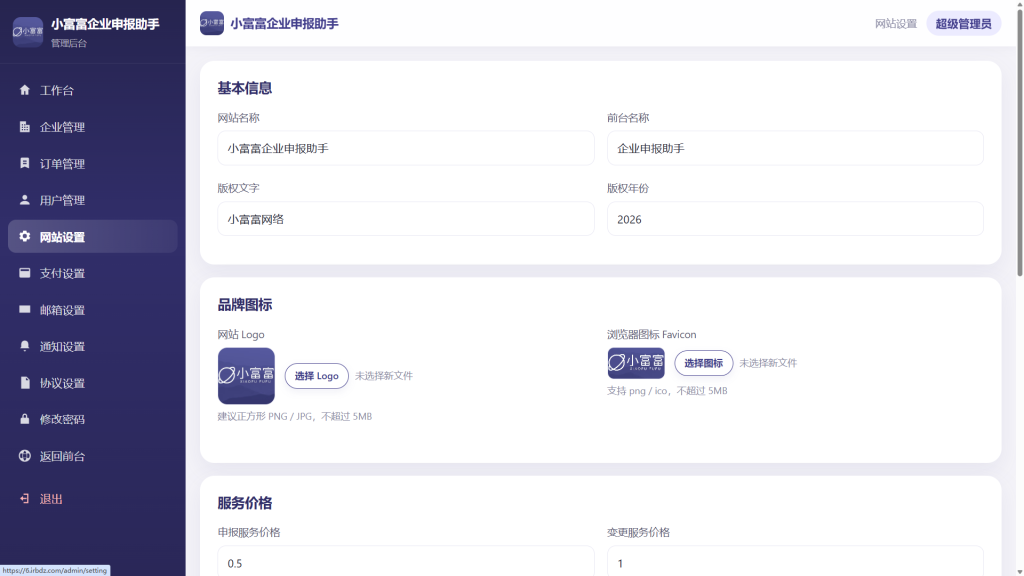The image size is (1024, 576).
Task: Click the gear icon beside 网站设置
Action: (25, 236)
